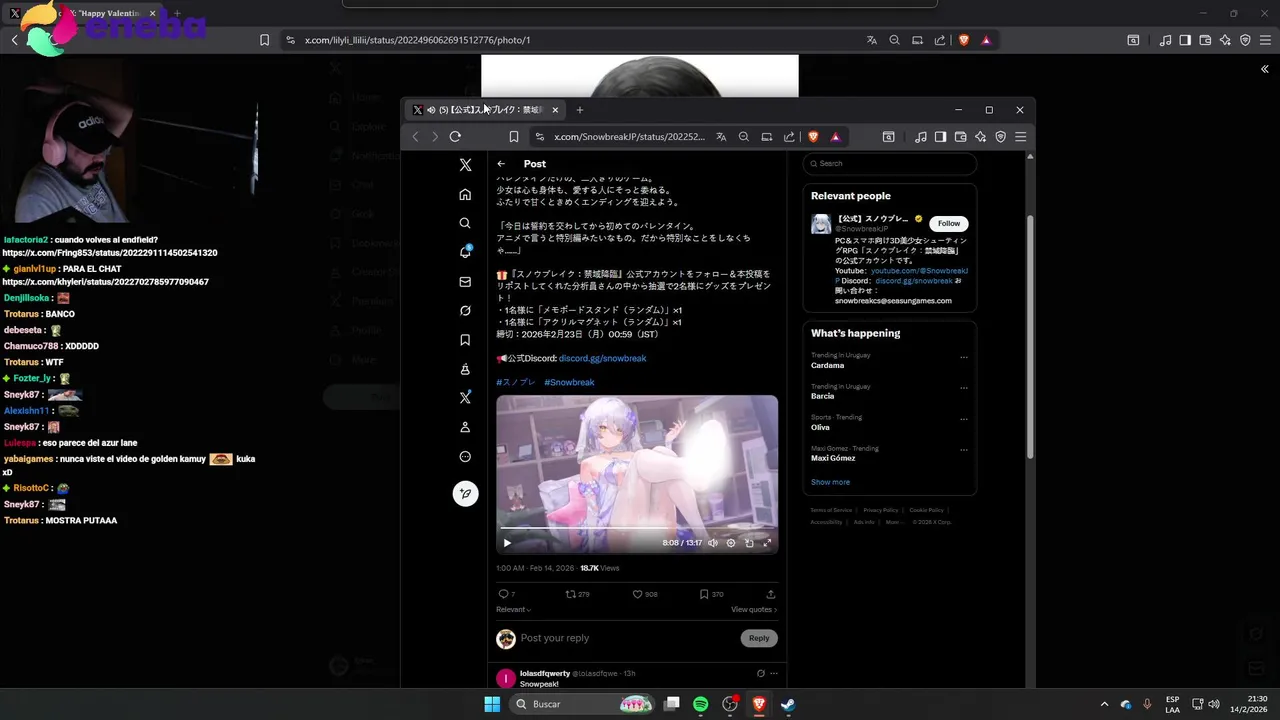
Task: Open translate icon in front window address bar
Action: pos(721,137)
